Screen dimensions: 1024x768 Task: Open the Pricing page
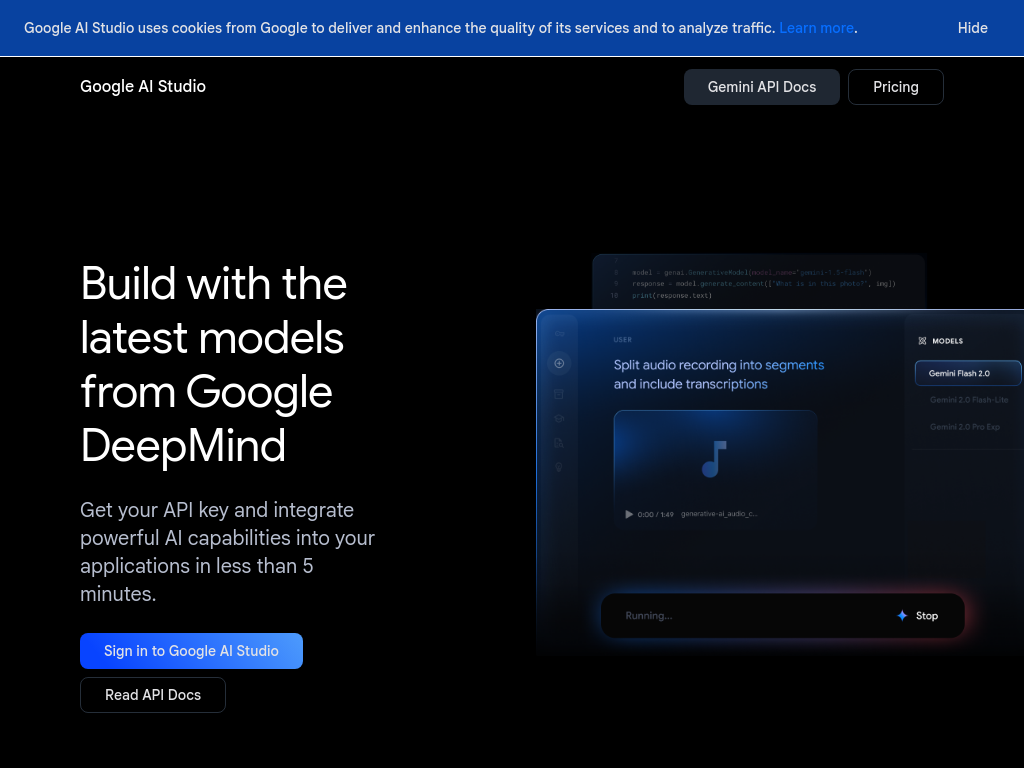(895, 87)
